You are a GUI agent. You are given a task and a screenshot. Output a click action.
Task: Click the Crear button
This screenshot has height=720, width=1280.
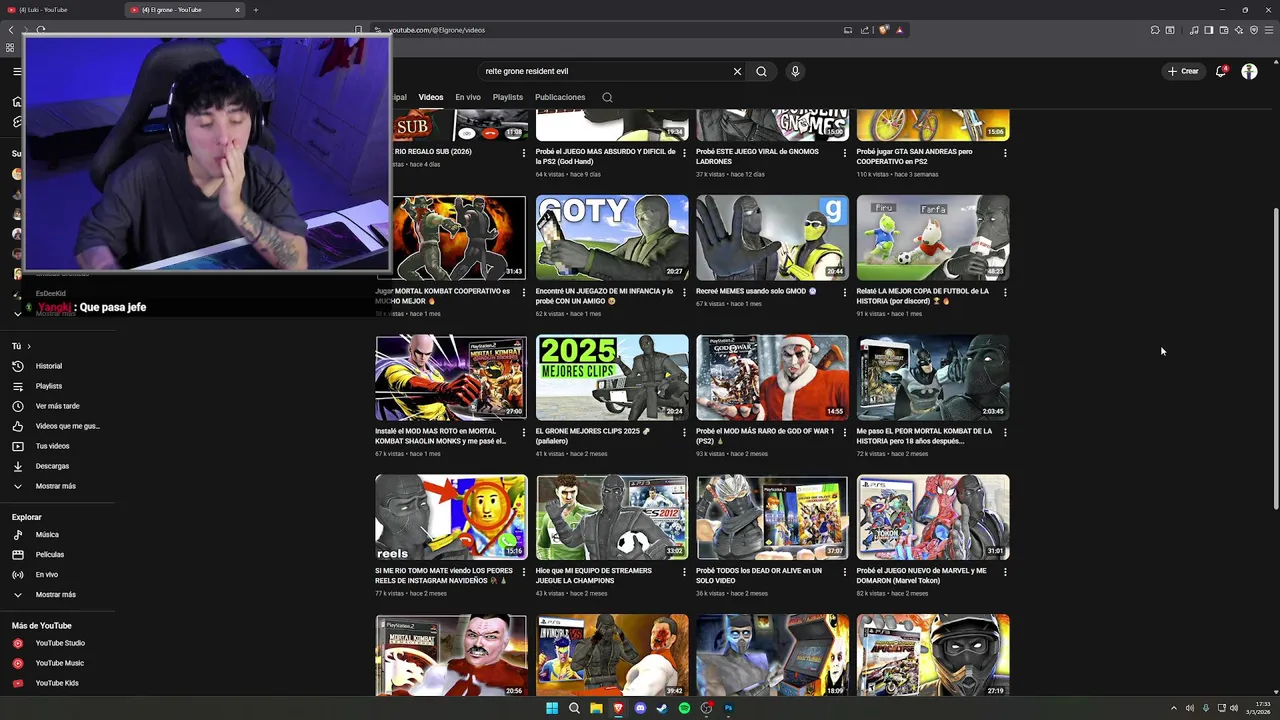(1182, 71)
